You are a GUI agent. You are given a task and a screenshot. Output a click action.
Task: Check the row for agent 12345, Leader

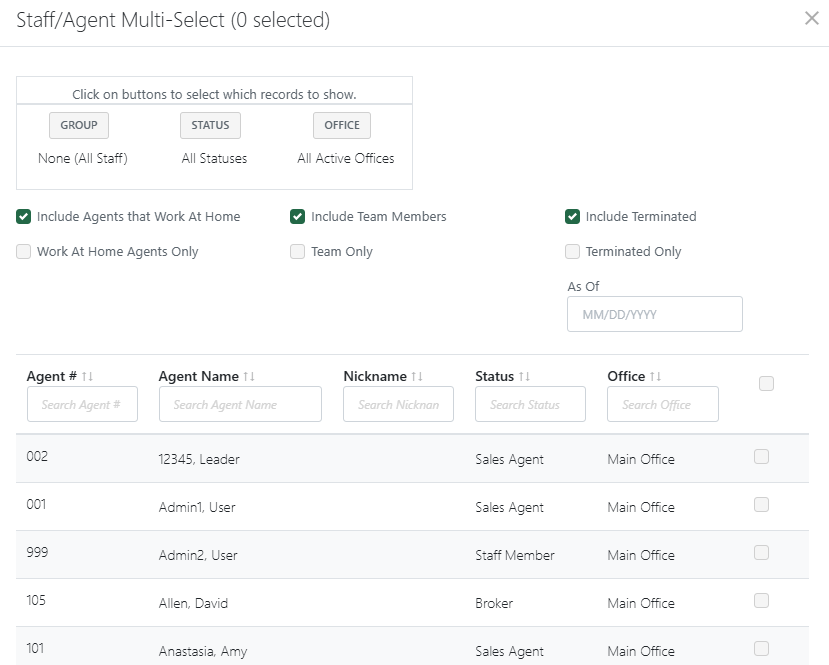pos(761,456)
